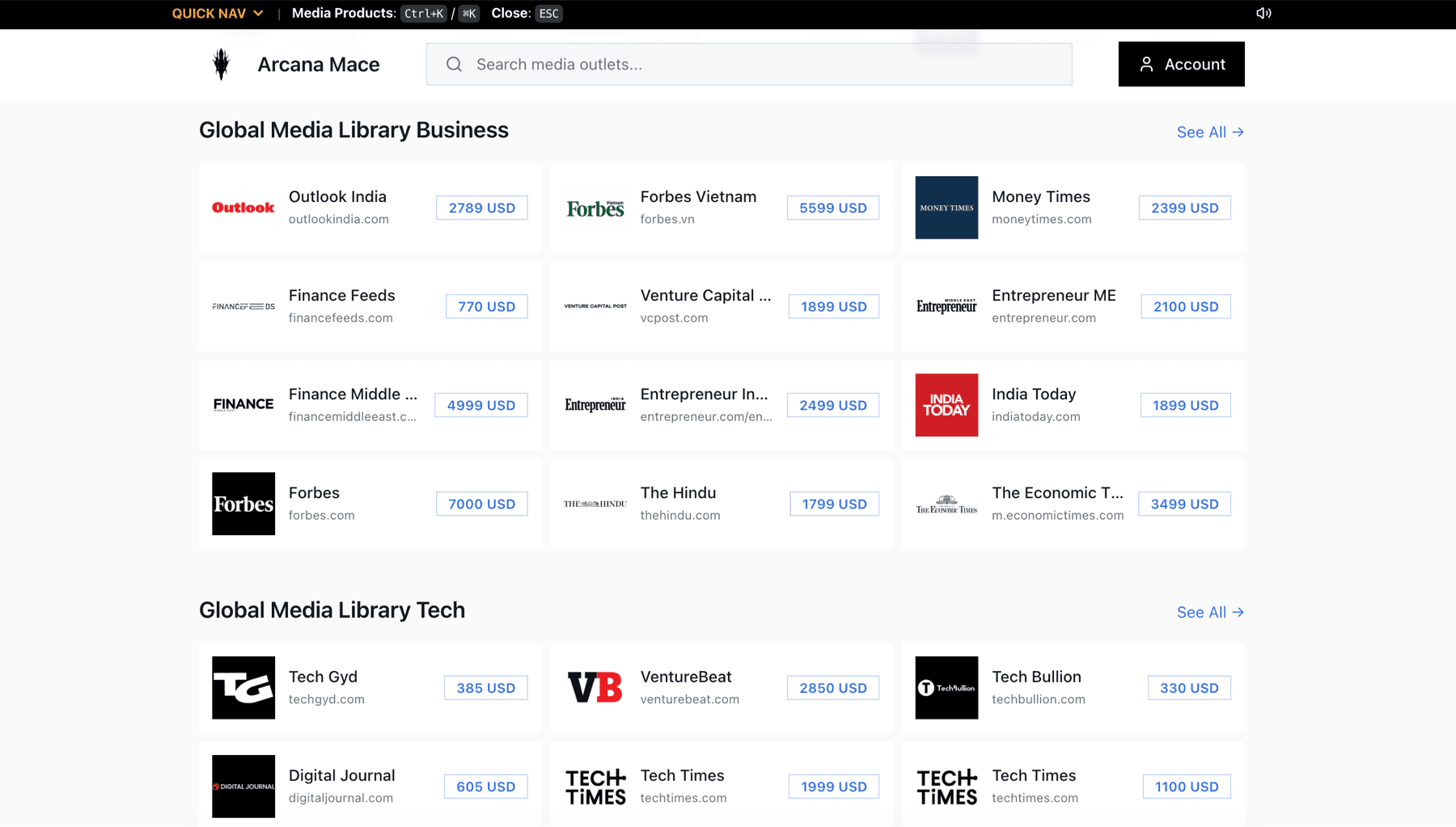Select the 3499 USD price button
Image resolution: width=1456 pixels, height=827 pixels.
click(1185, 504)
